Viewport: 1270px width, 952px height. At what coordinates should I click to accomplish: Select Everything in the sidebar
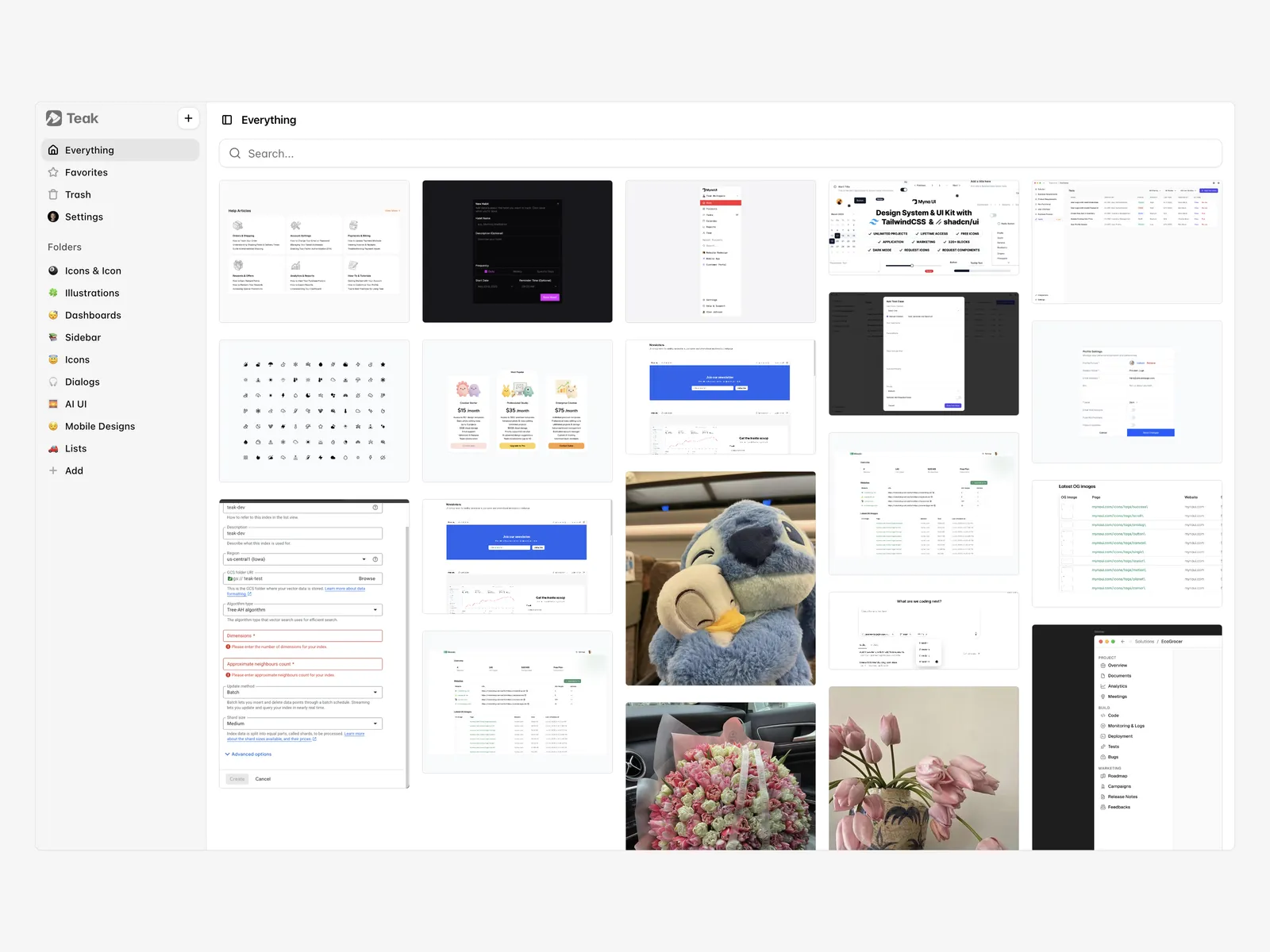(89, 150)
